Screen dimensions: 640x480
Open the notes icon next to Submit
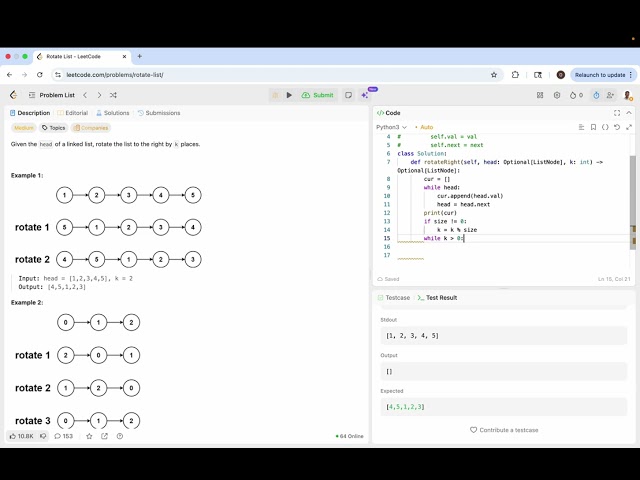(348, 95)
